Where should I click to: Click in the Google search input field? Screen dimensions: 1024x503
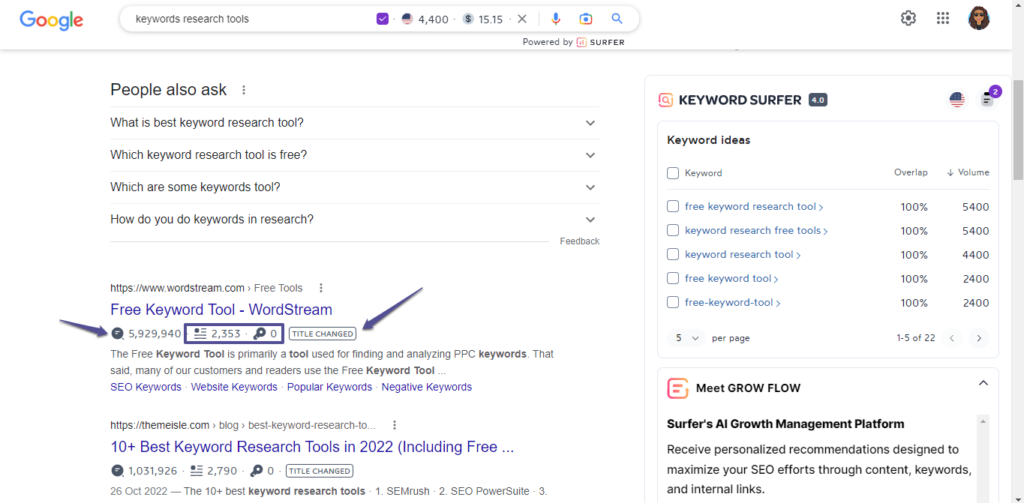[248, 20]
